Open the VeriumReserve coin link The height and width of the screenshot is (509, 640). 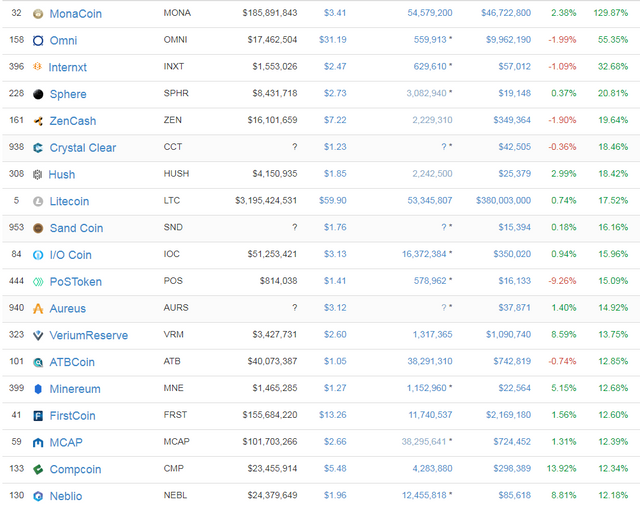point(89,336)
